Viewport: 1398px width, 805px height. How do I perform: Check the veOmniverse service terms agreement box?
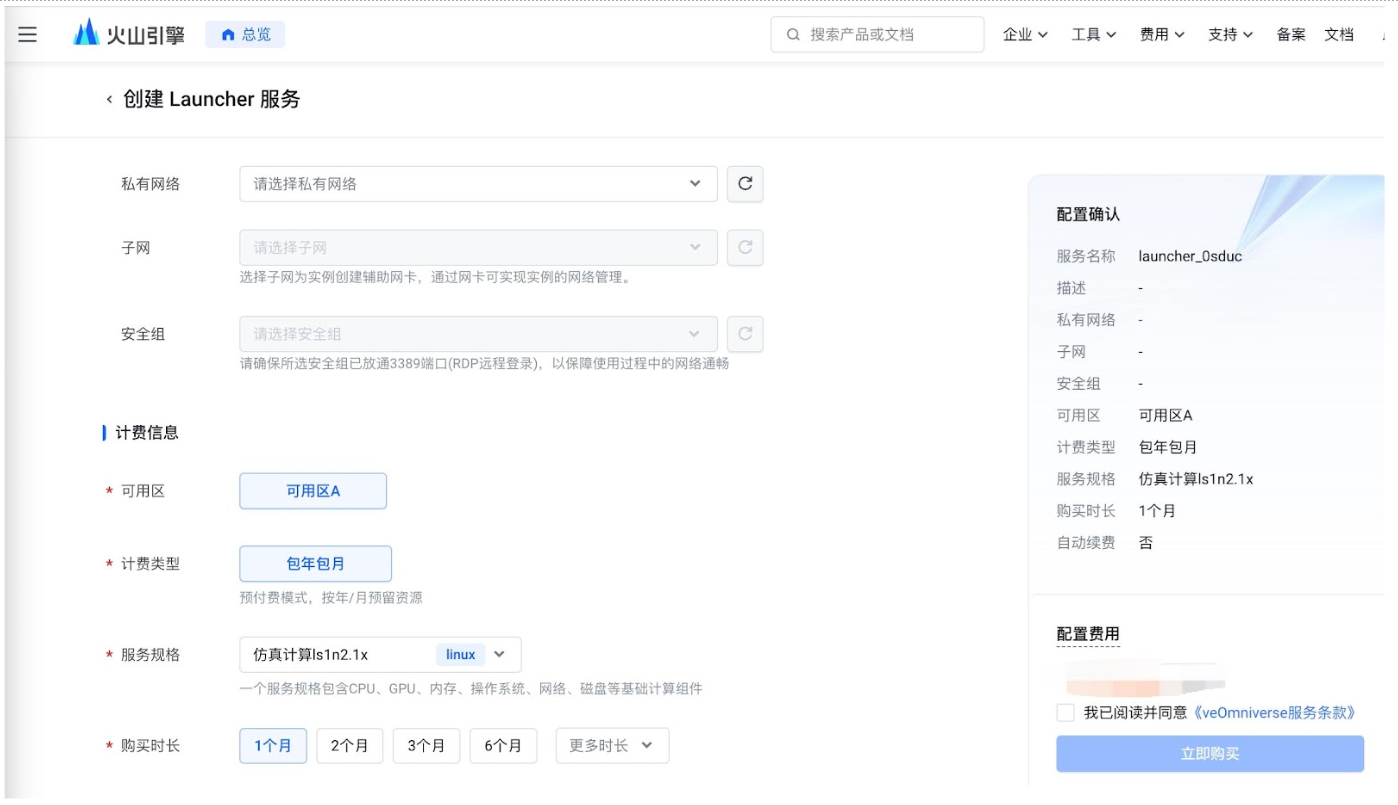click(x=1065, y=713)
